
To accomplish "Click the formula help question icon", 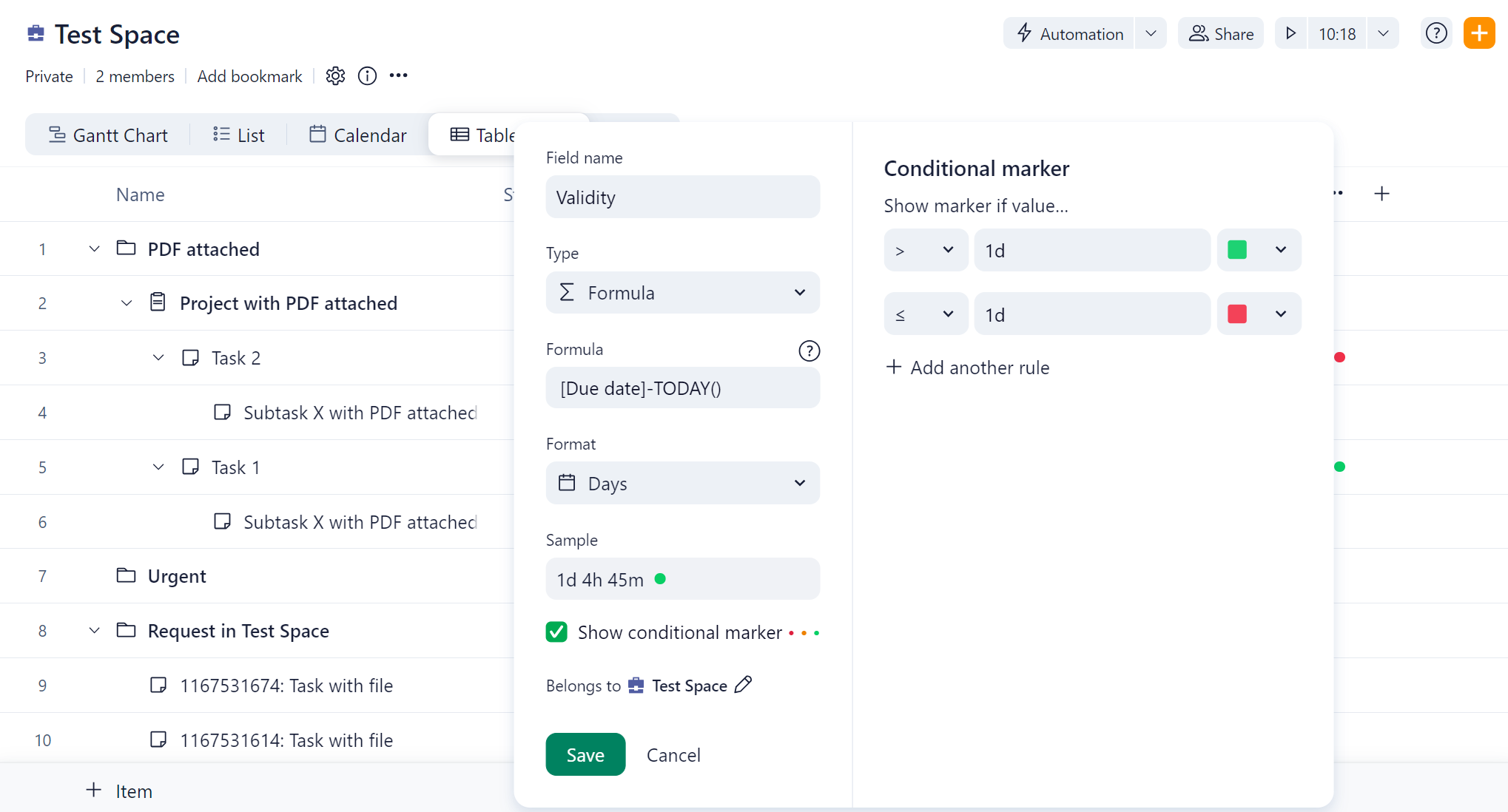I will (809, 351).
